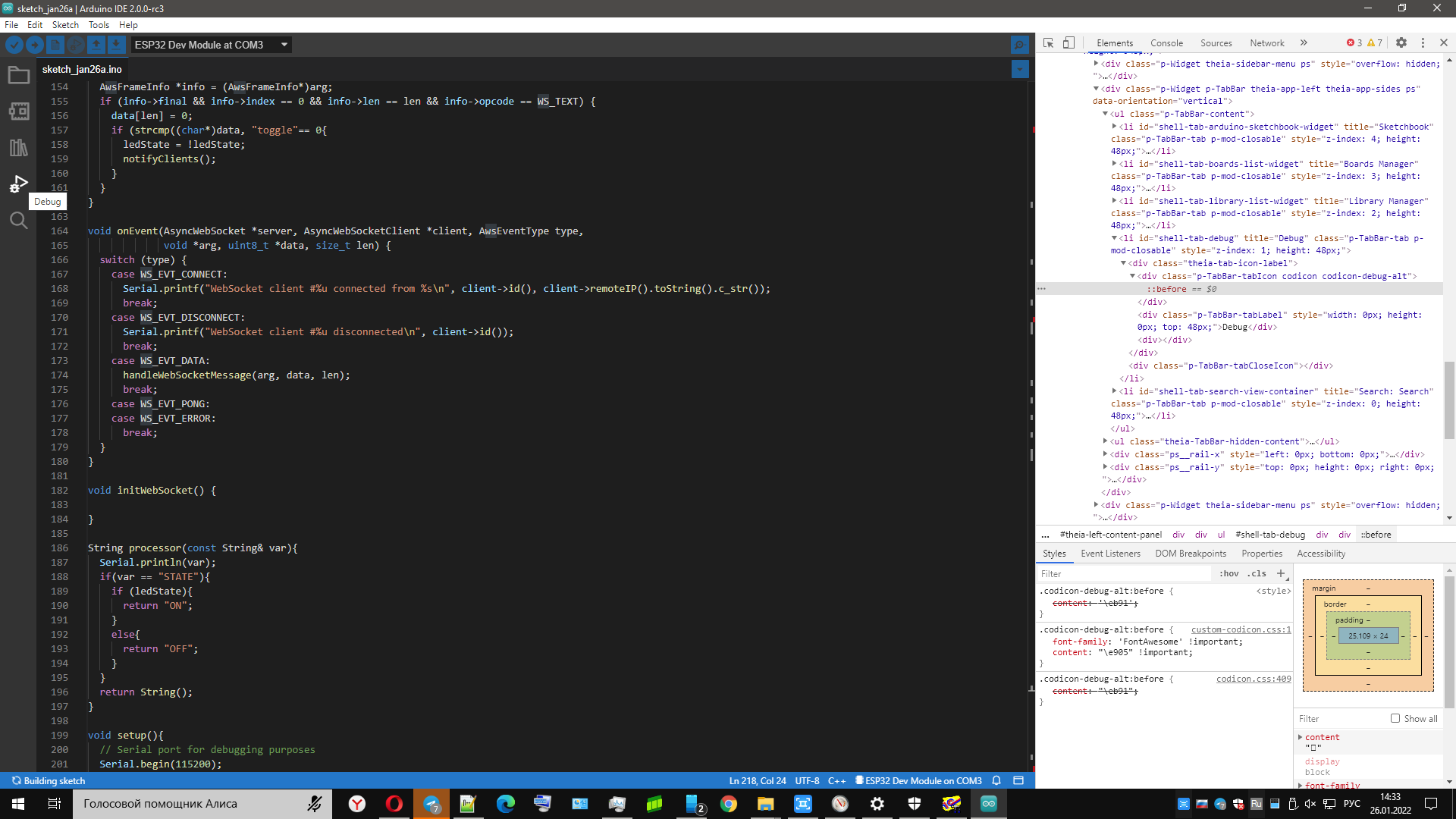Open the ESP32 Dev Module board dropdown
The width and height of the screenshot is (1456, 819).
click(211, 45)
